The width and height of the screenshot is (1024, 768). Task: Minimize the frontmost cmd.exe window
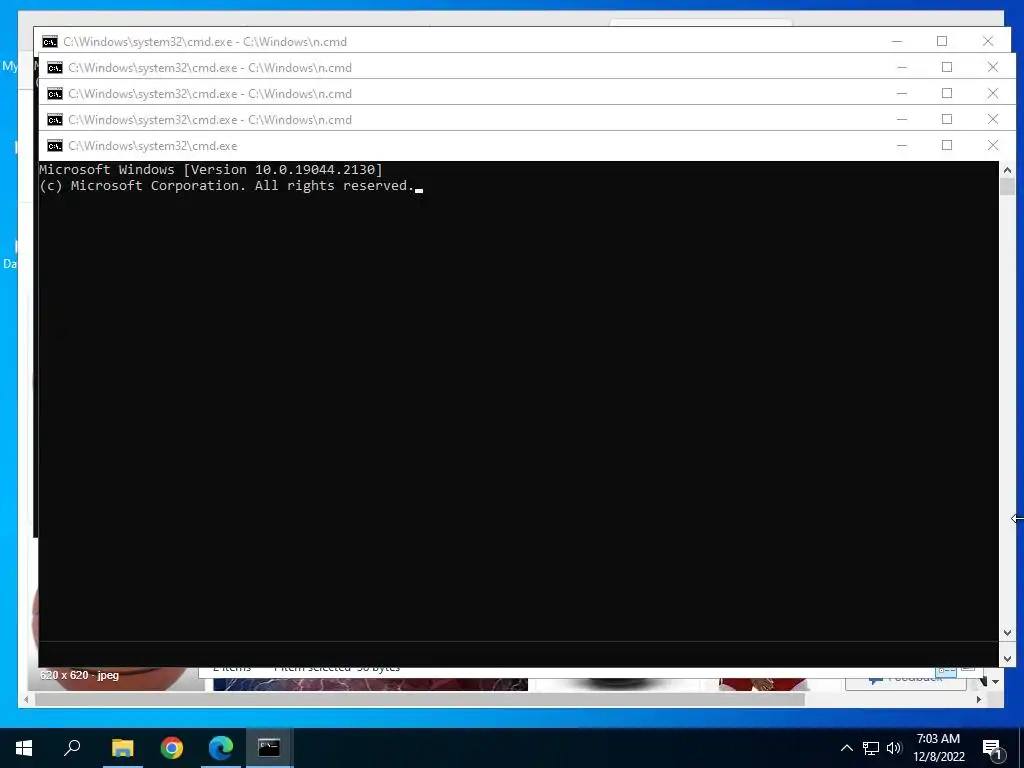click(x=902, y=145)
